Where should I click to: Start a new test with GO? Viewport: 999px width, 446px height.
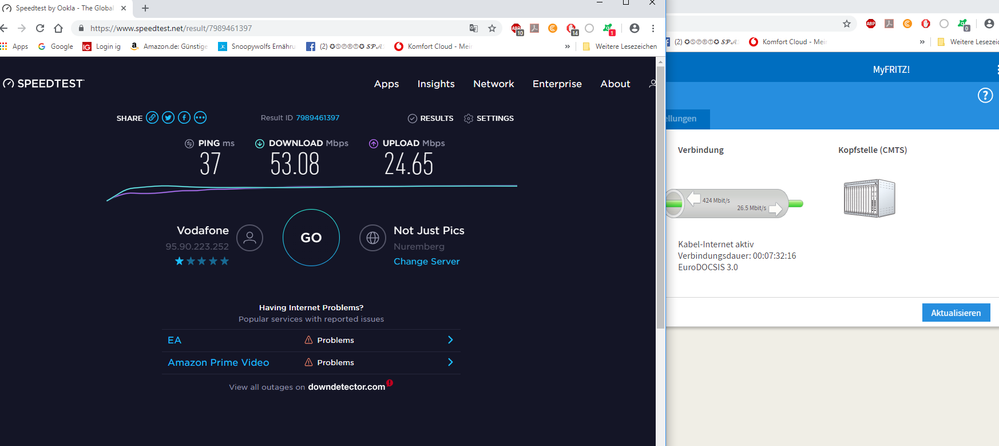point(311,238)
